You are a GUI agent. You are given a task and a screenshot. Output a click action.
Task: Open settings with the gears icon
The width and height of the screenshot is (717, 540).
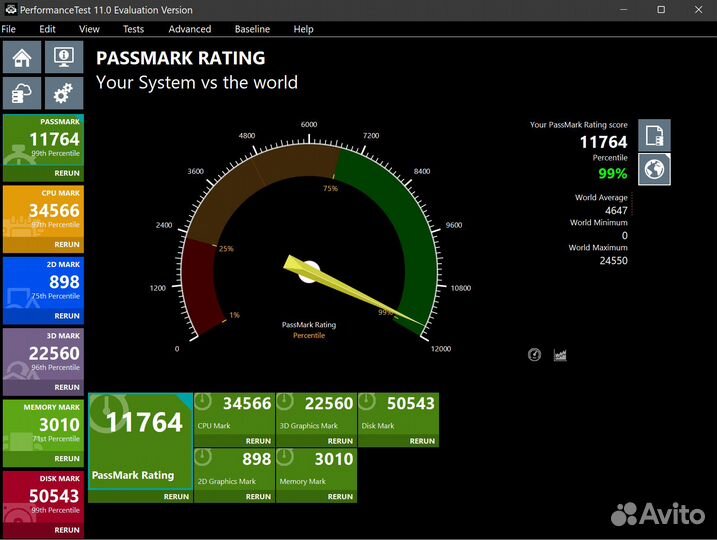pos(64,94)
